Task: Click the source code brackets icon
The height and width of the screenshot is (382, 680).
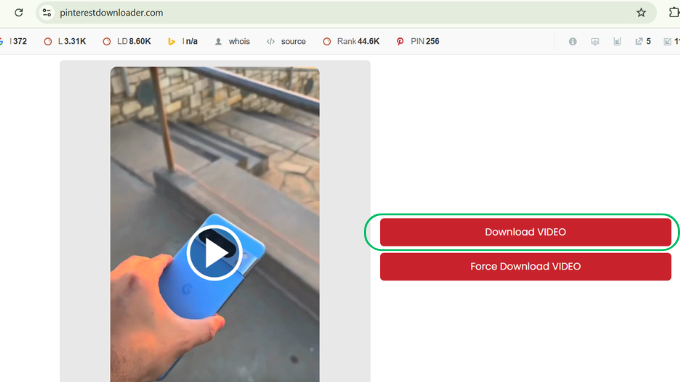Action: 271,41
